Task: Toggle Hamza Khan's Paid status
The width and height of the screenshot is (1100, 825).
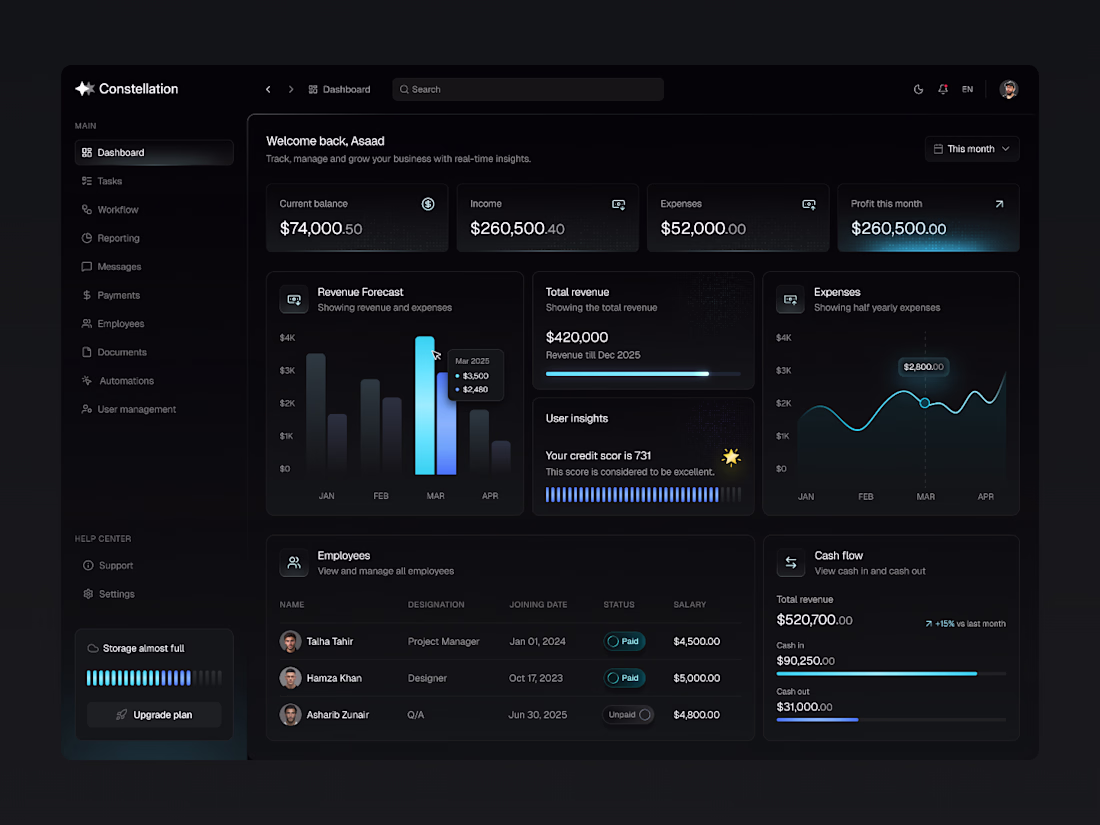Action: [x=624, y=678]
